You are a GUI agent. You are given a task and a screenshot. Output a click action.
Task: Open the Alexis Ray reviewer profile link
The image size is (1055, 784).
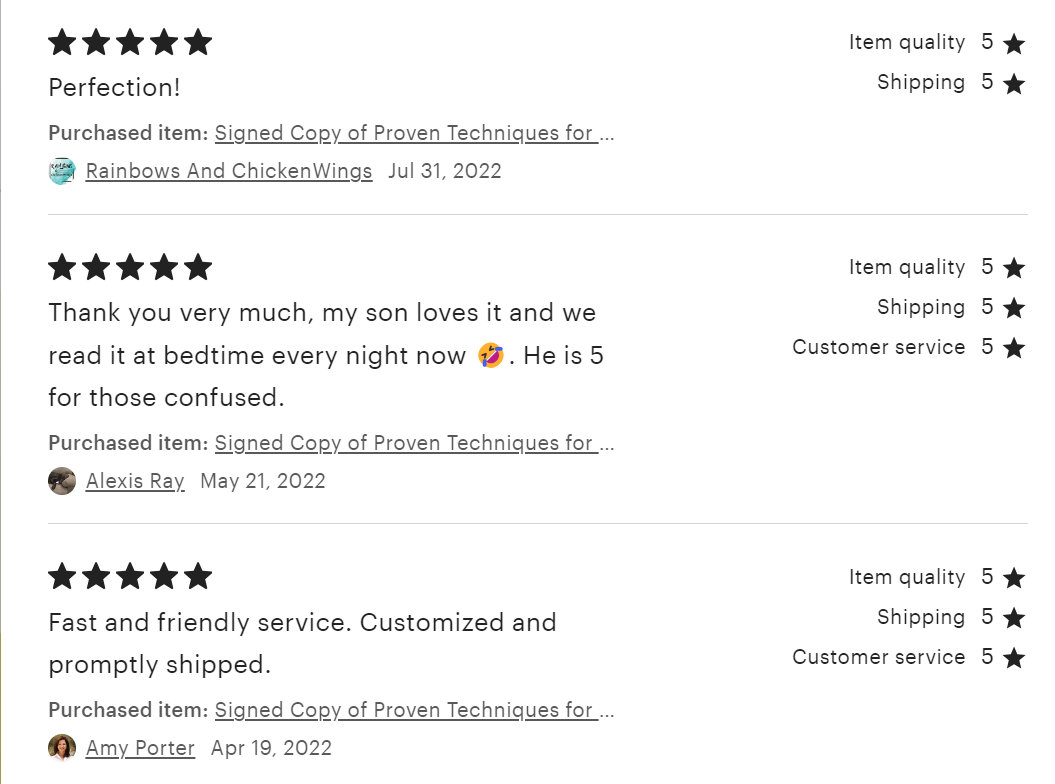tap(135, 481)
